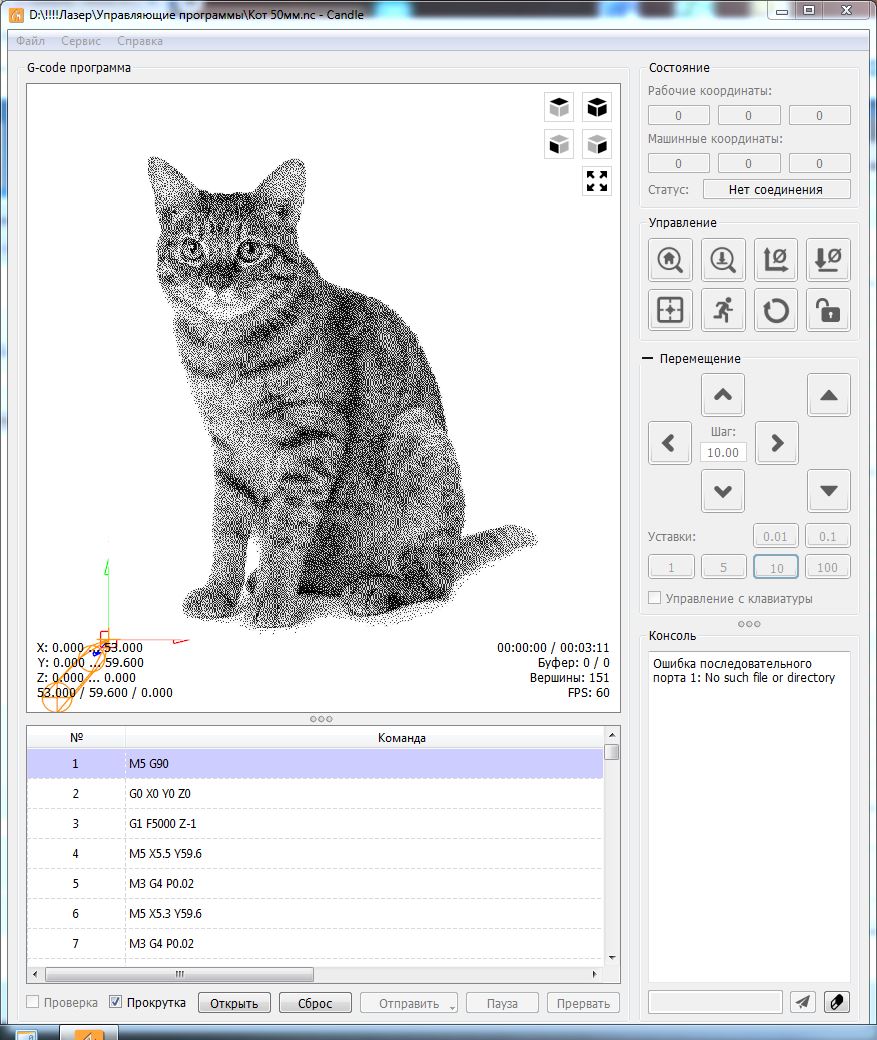This screenshot has height=1040, width=877.
Task: Select step preset 0.1
Action: click(x=828, y=536)
